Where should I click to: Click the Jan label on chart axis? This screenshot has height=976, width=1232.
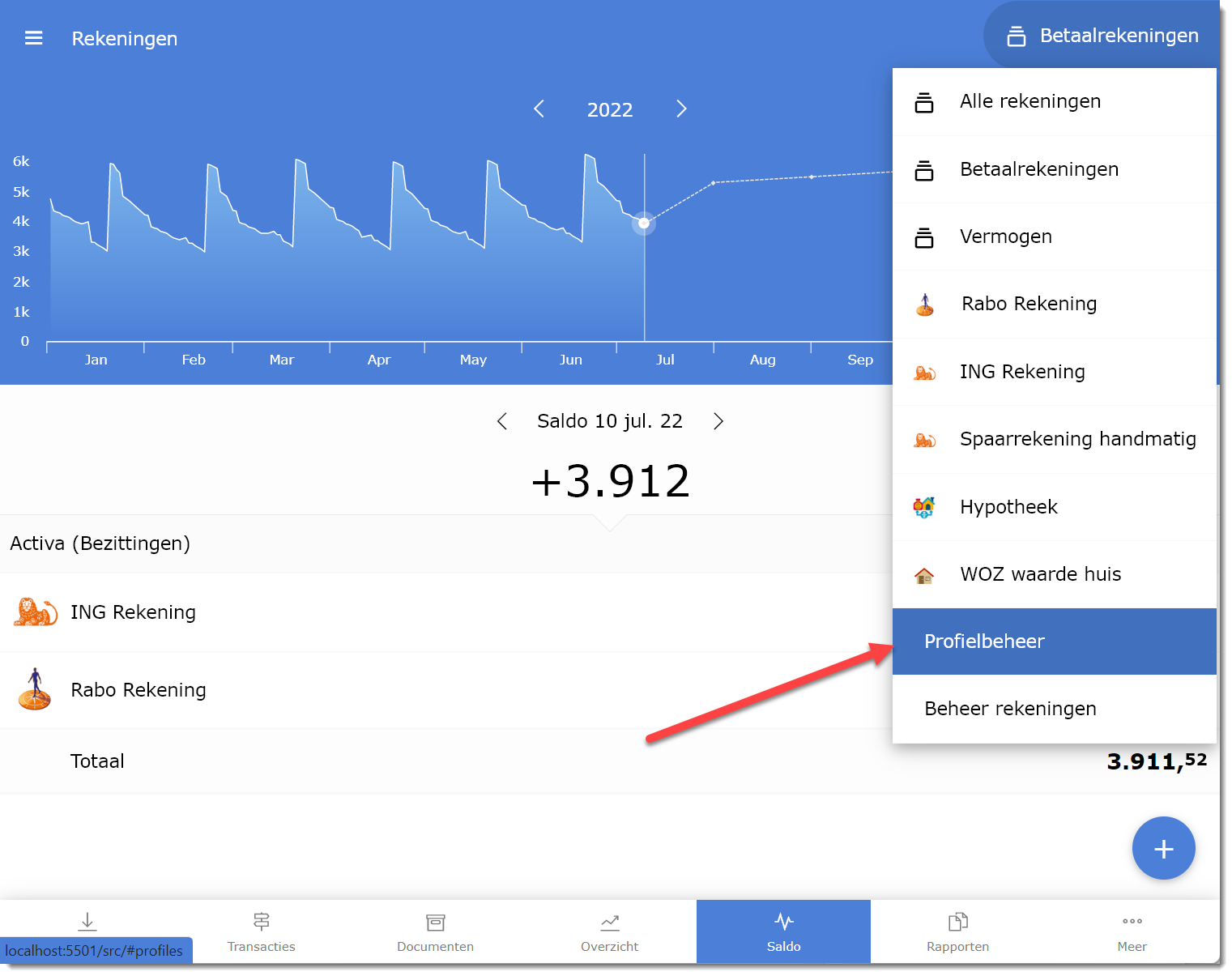tap(96, 360)
